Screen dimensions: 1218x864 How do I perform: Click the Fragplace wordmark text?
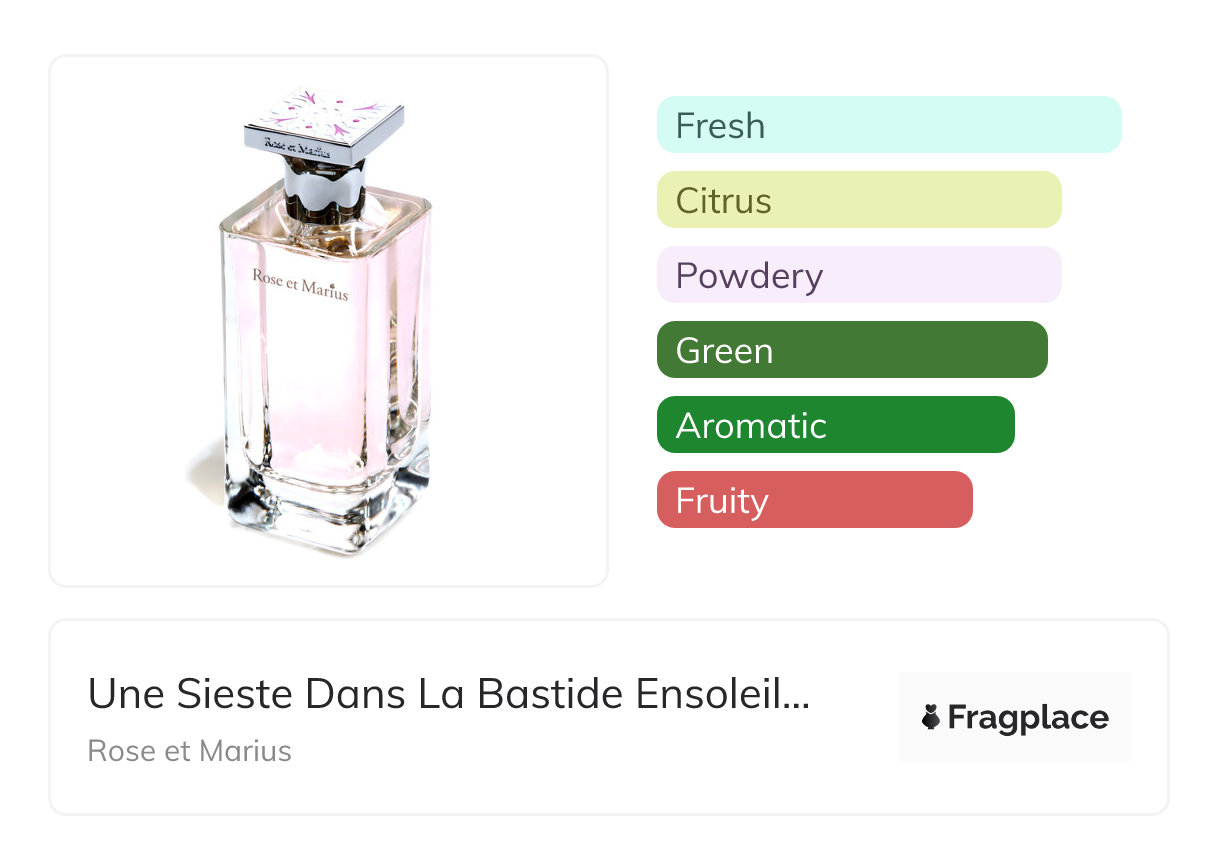[x=1028, y=717]
